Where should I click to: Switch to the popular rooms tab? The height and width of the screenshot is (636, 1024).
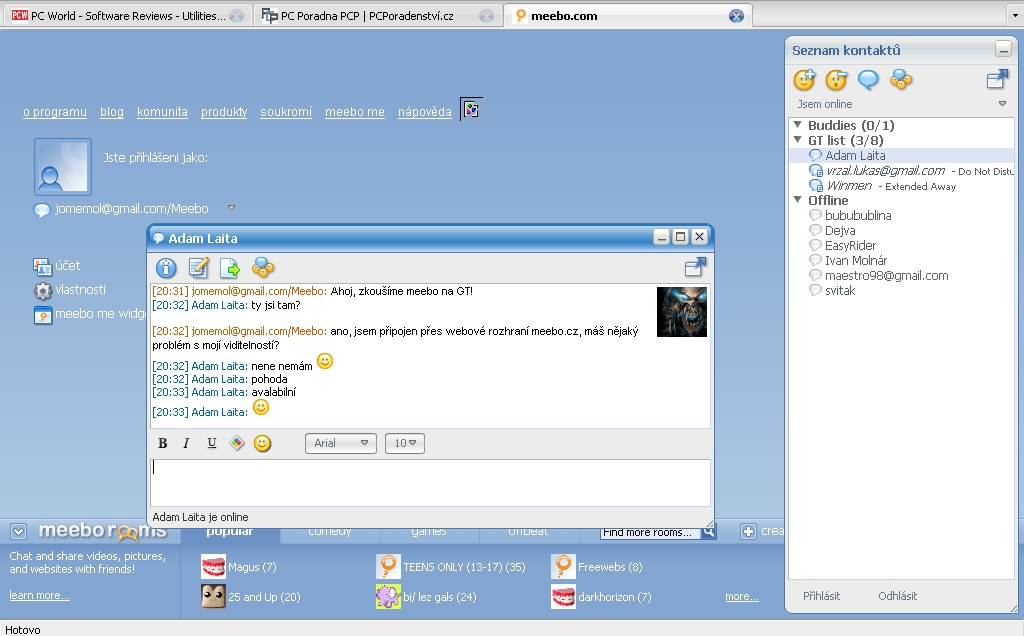230,532
